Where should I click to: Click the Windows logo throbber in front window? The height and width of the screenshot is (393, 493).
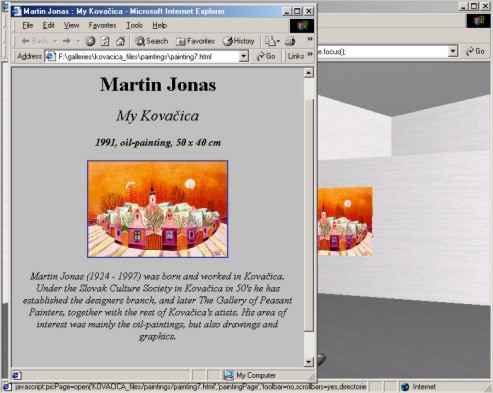(302, 26)
